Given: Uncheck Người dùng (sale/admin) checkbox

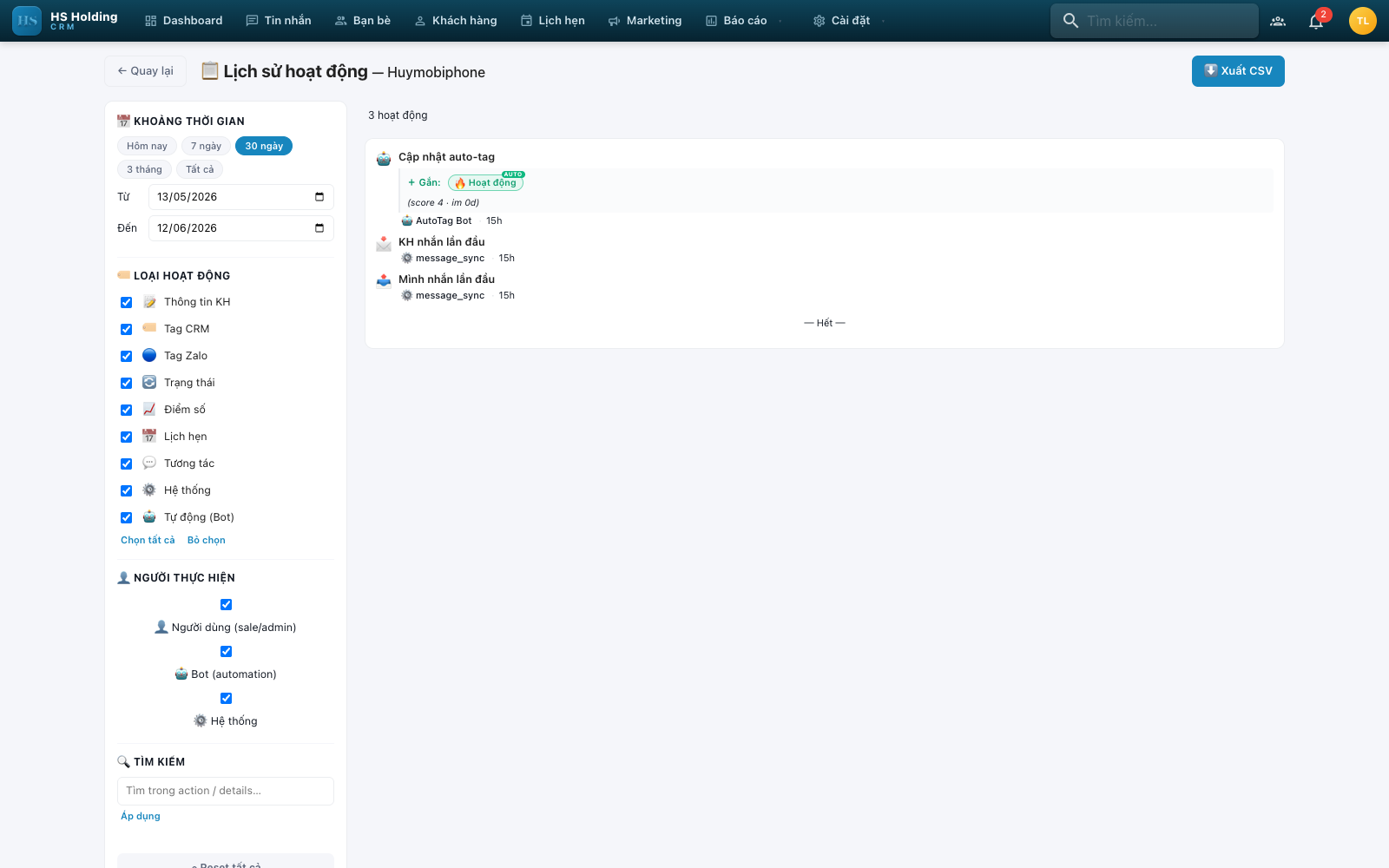Looking at the screenshot, I should 226,604.
